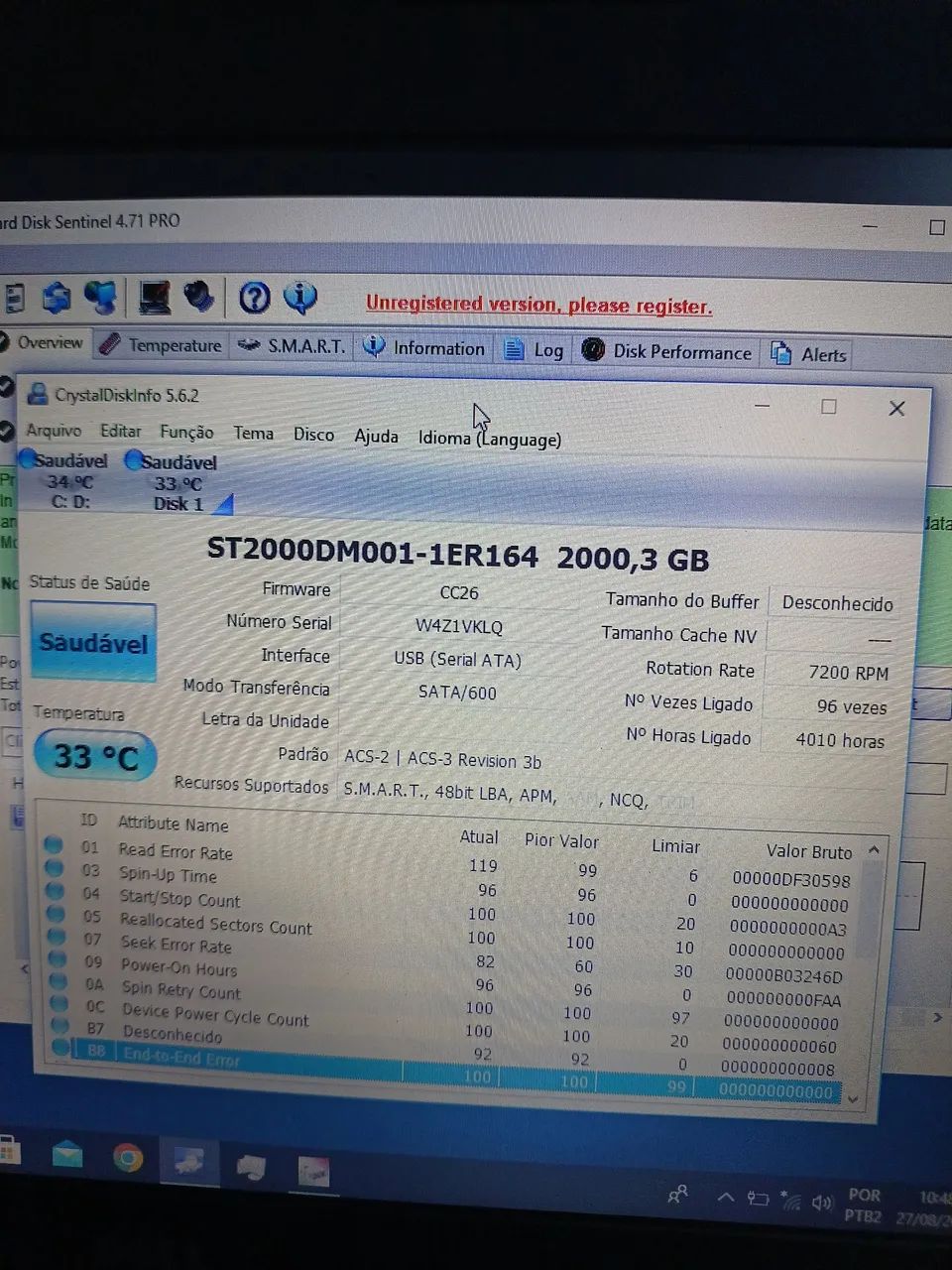Select Disk 1 showing 33 °C
Viewport: 952px width, 1270px height.
[x=176, y=482]
